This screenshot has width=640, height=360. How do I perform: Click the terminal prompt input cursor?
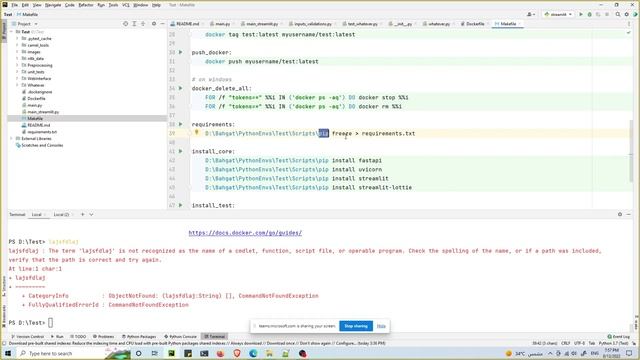(51, 322)
